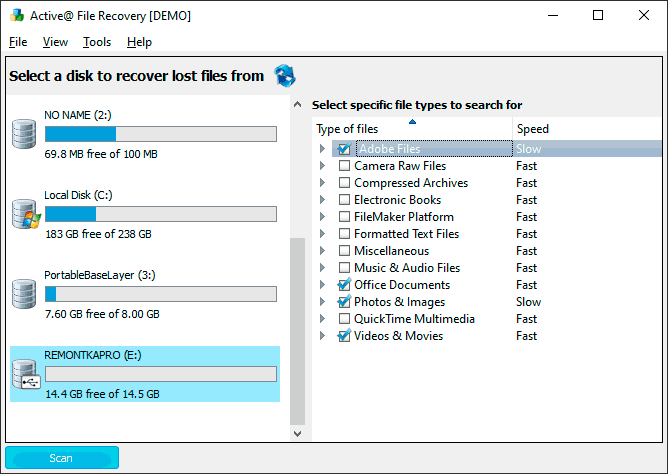
Task: Expand the Formatted Text Files node
Action: tap(322, 234)
